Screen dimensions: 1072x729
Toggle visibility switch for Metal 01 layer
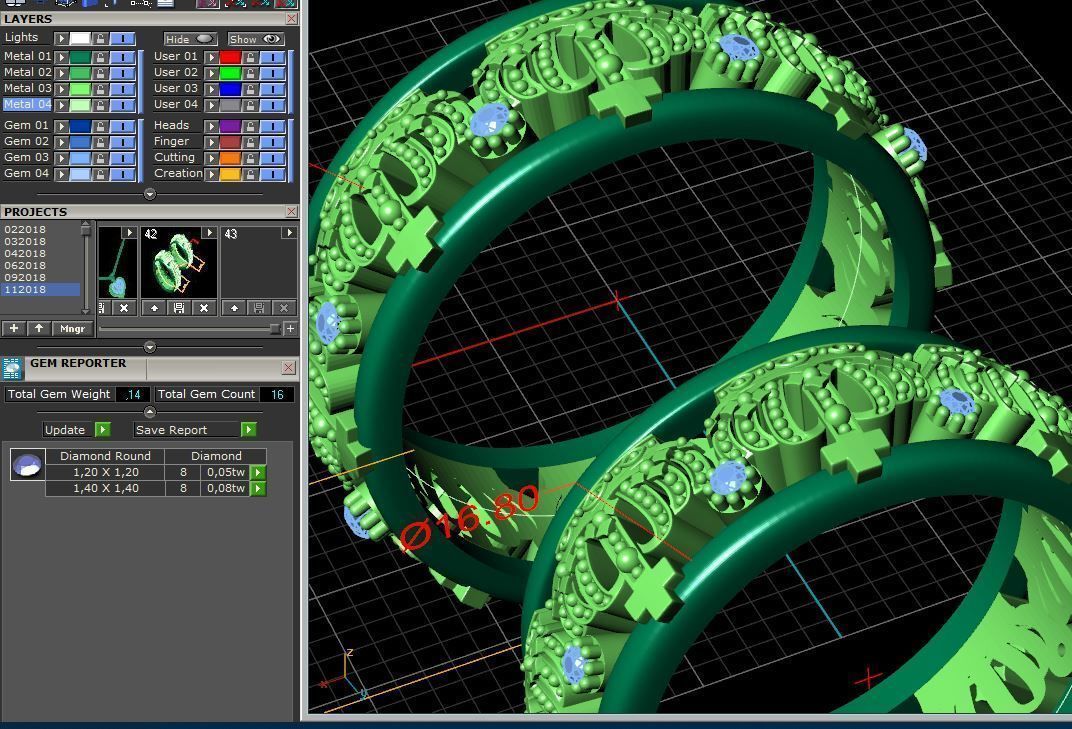click(123, 57)
